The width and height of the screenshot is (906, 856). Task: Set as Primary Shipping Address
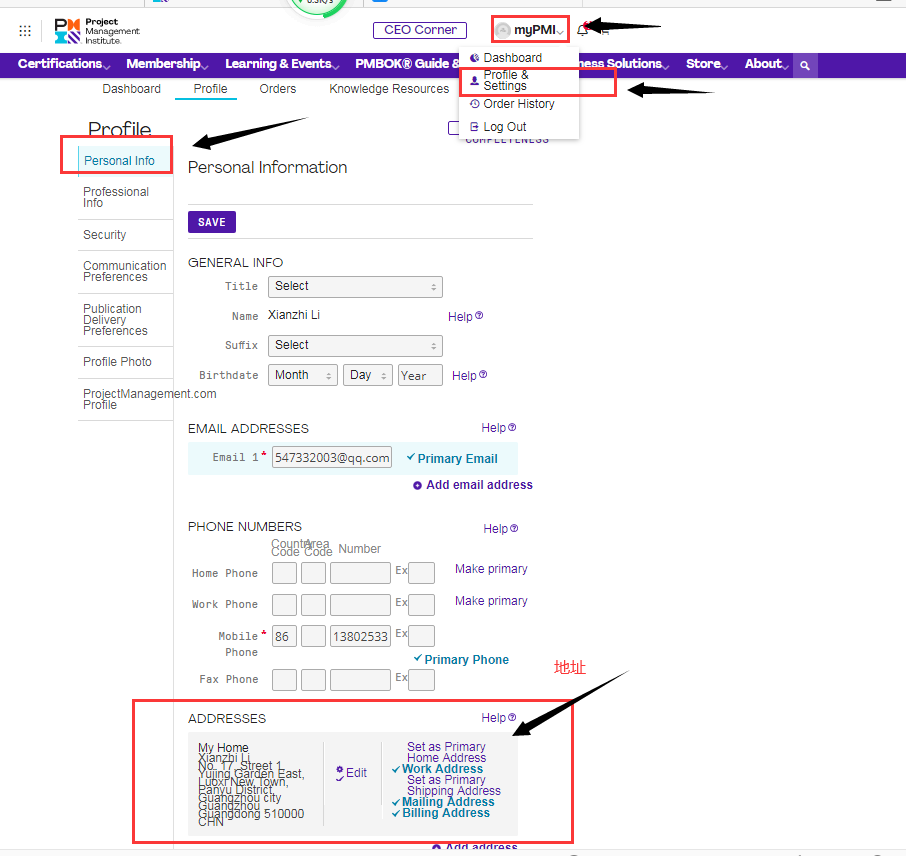click(454, 785)
